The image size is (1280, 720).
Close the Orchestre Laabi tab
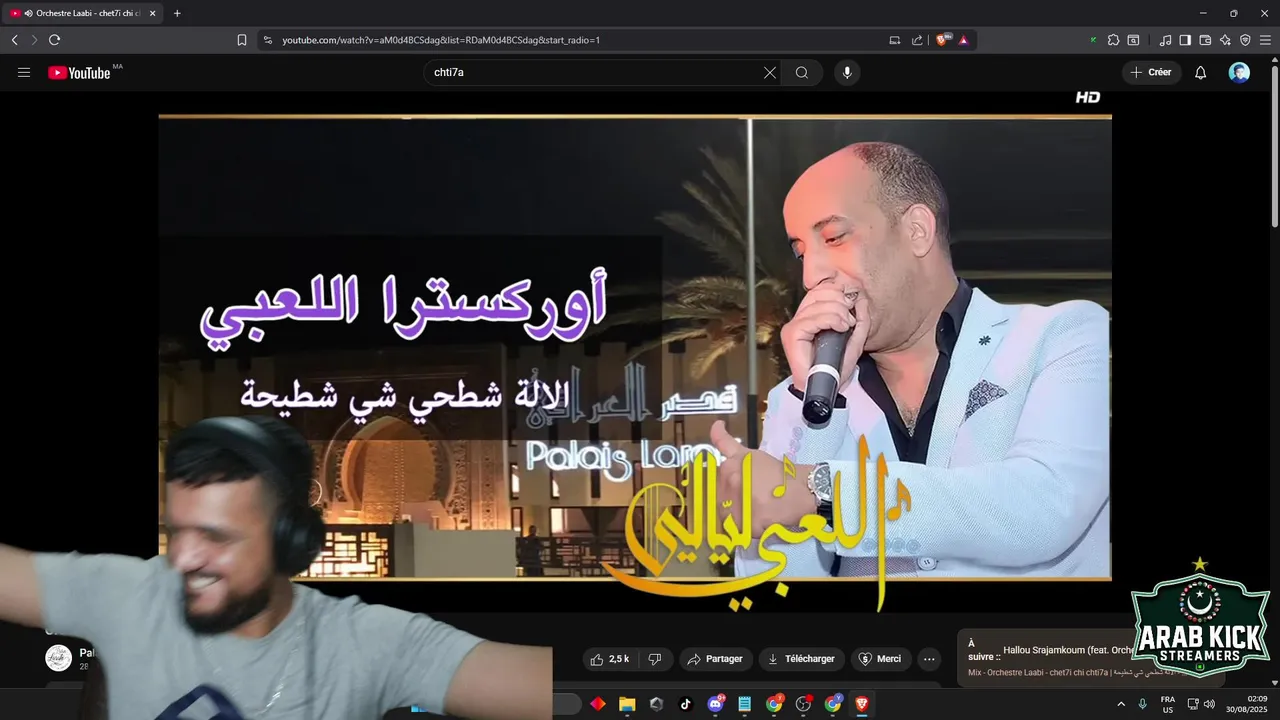coord(152,13)
